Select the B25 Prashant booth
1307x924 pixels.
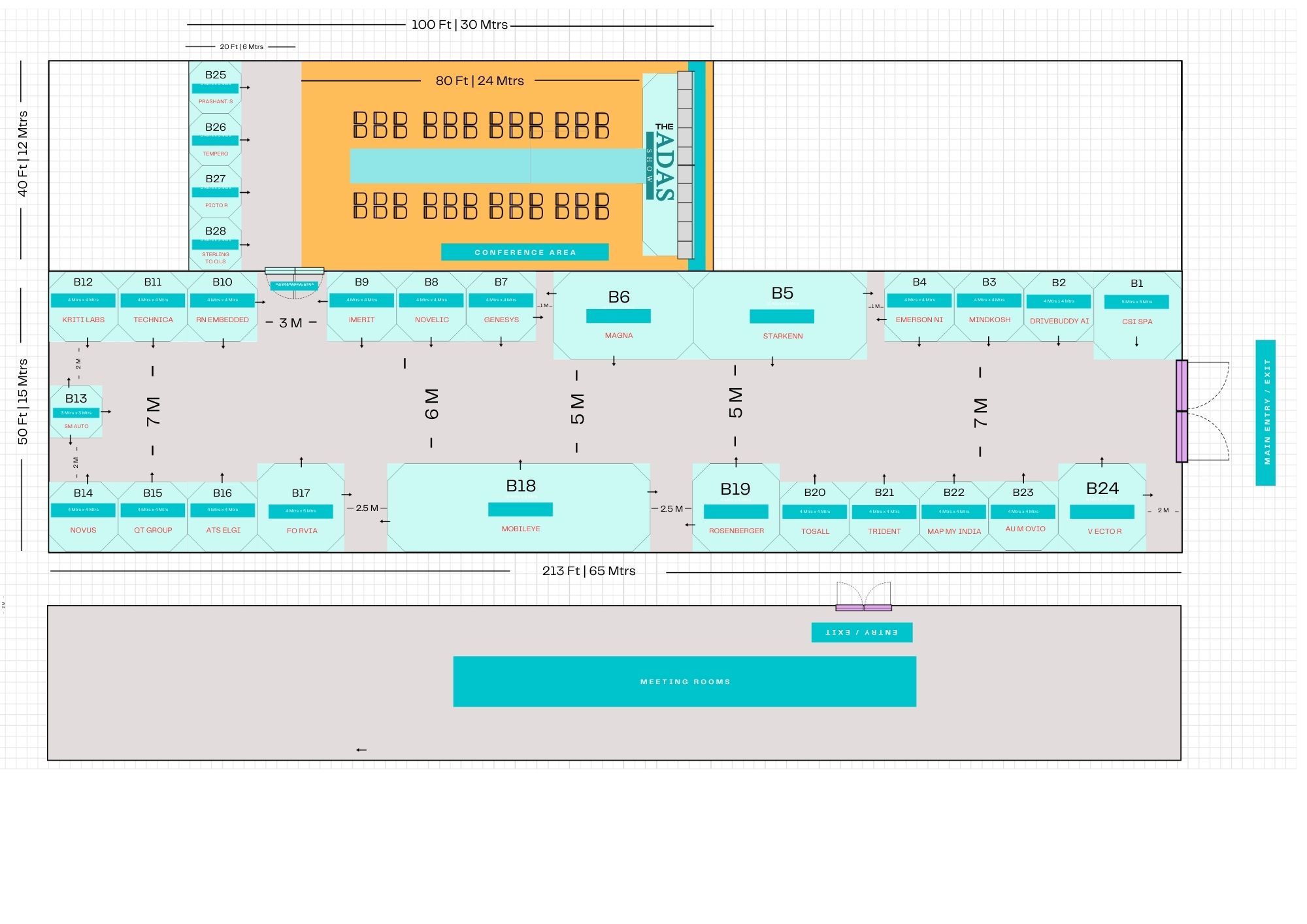point(215,88)
